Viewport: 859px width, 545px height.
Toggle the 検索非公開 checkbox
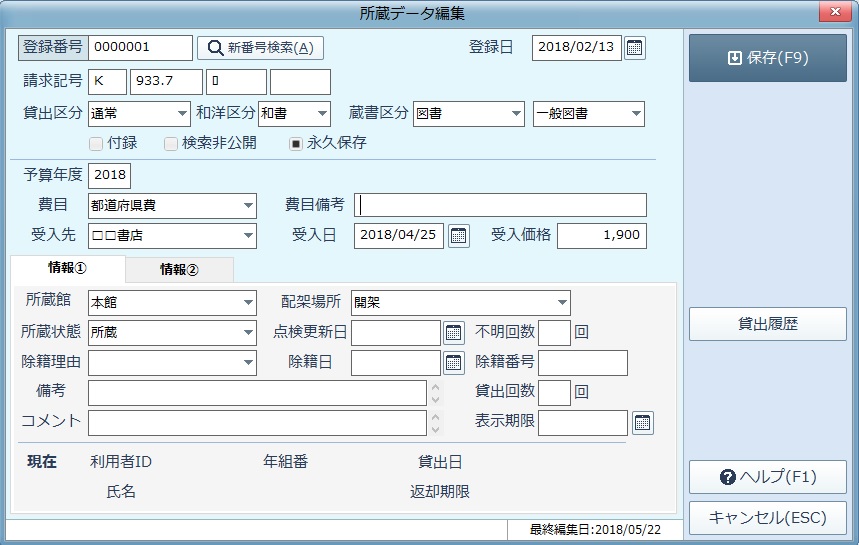point(171,144)
